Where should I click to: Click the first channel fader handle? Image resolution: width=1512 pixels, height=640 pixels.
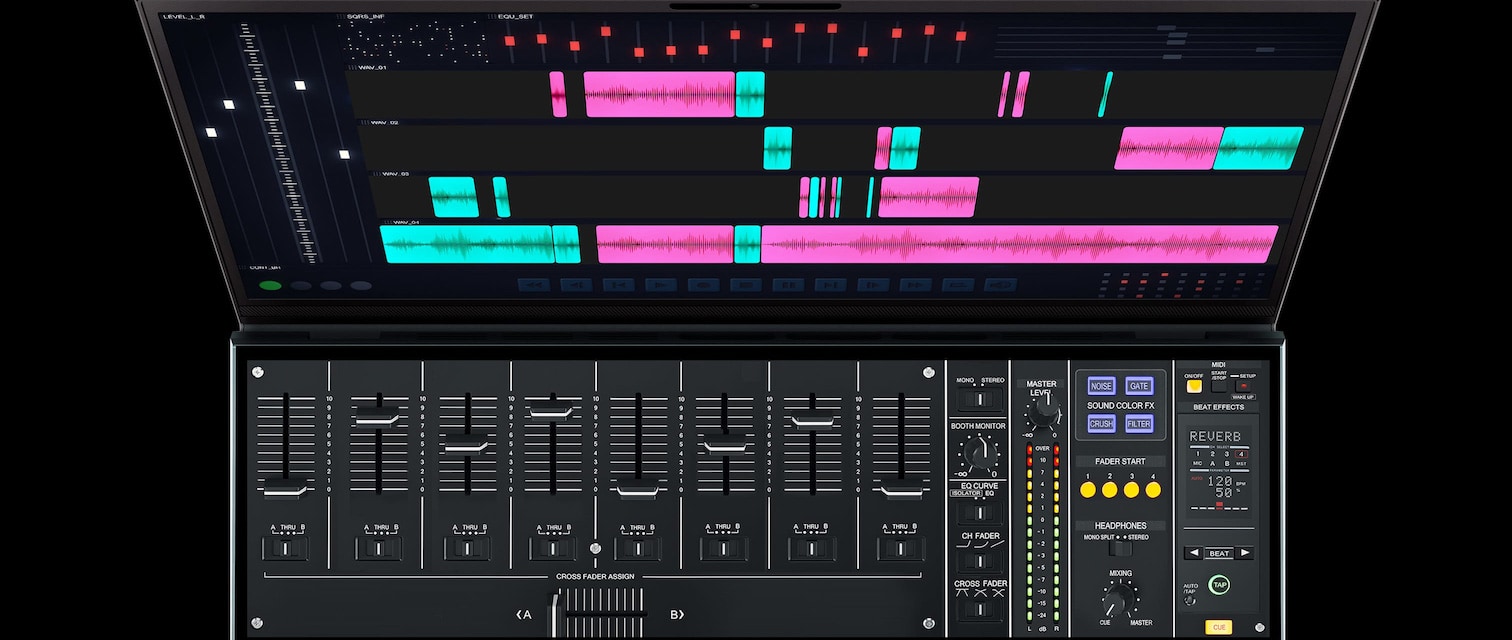(285, 490)
